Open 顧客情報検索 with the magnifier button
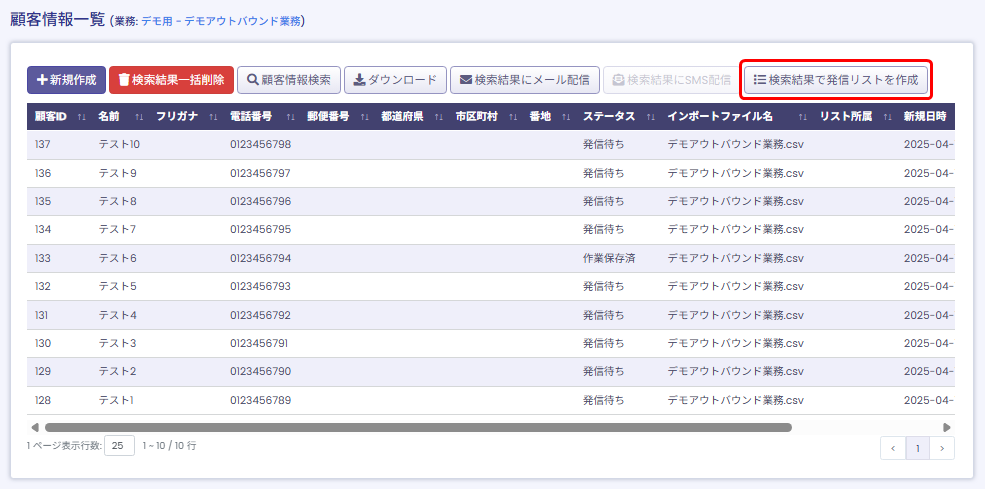This screenshot has width=985, height=489. pyautogui.click(x=289, y=80)
